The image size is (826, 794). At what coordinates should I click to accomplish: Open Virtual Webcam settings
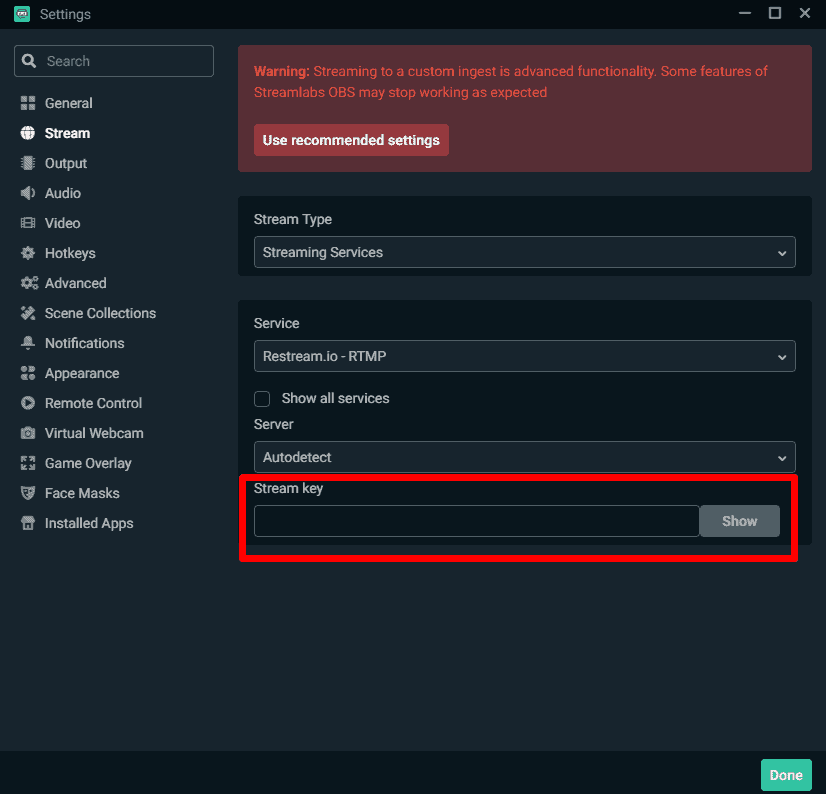coord(94,434)
